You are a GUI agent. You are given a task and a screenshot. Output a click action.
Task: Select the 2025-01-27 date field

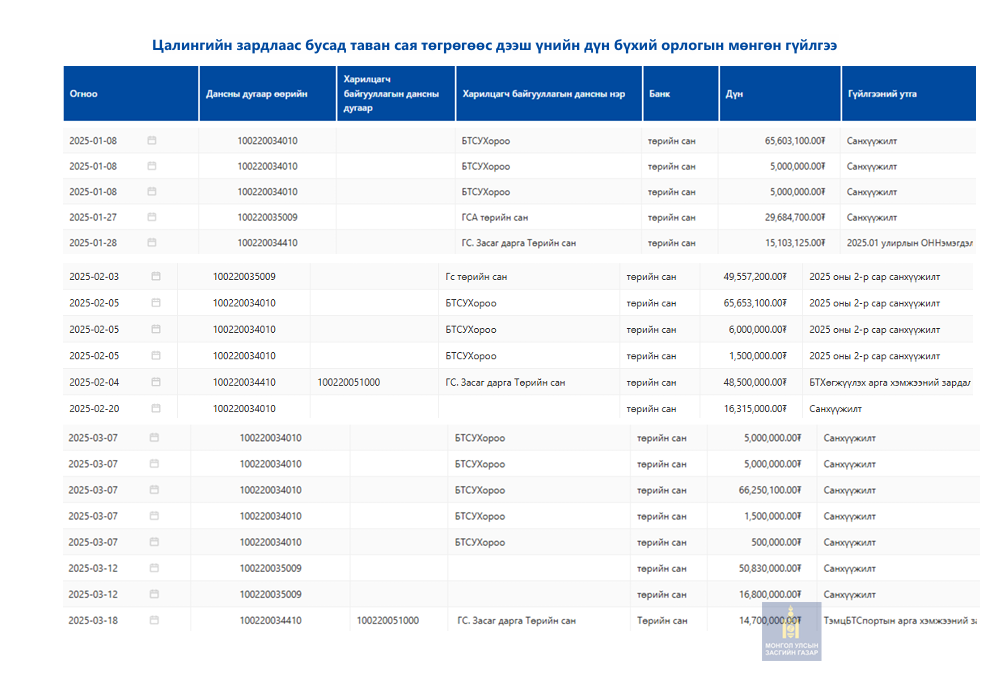click(x=93, y=217)
